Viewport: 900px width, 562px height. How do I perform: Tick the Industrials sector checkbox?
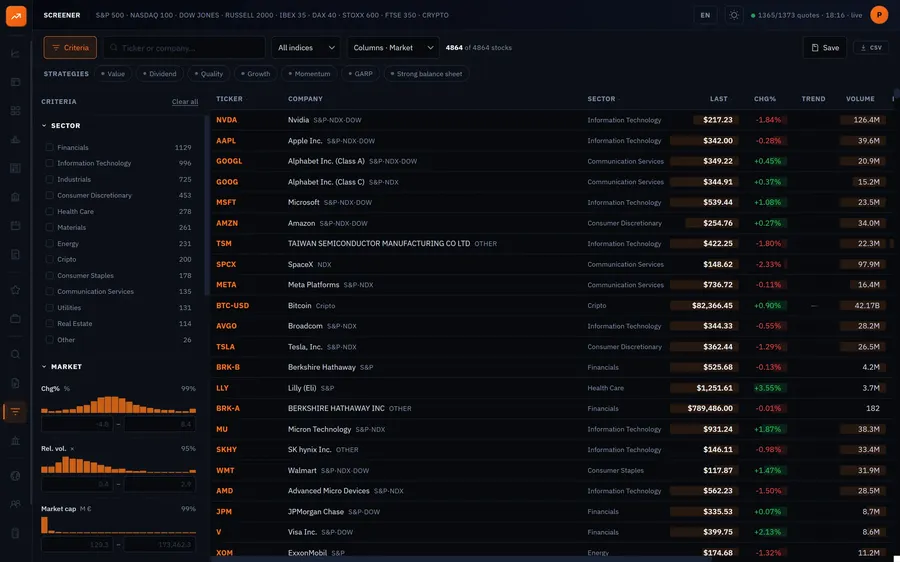(49, 179)
